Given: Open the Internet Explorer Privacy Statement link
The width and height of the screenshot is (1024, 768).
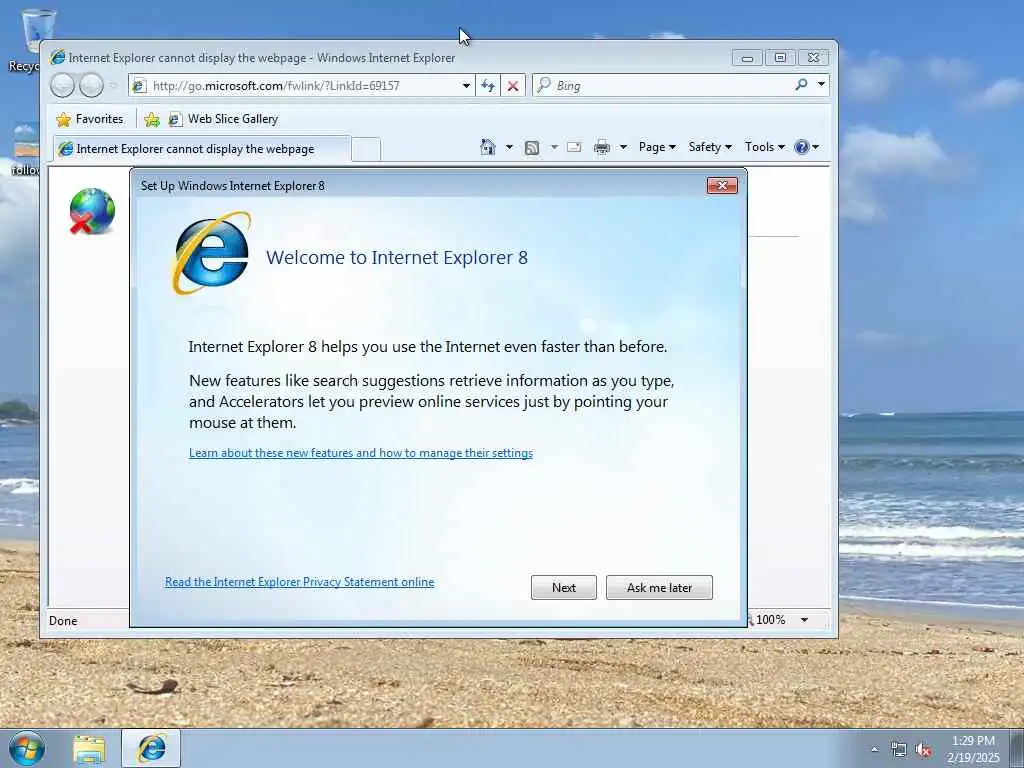Looking at the screenshot, I should click(299, 582).
